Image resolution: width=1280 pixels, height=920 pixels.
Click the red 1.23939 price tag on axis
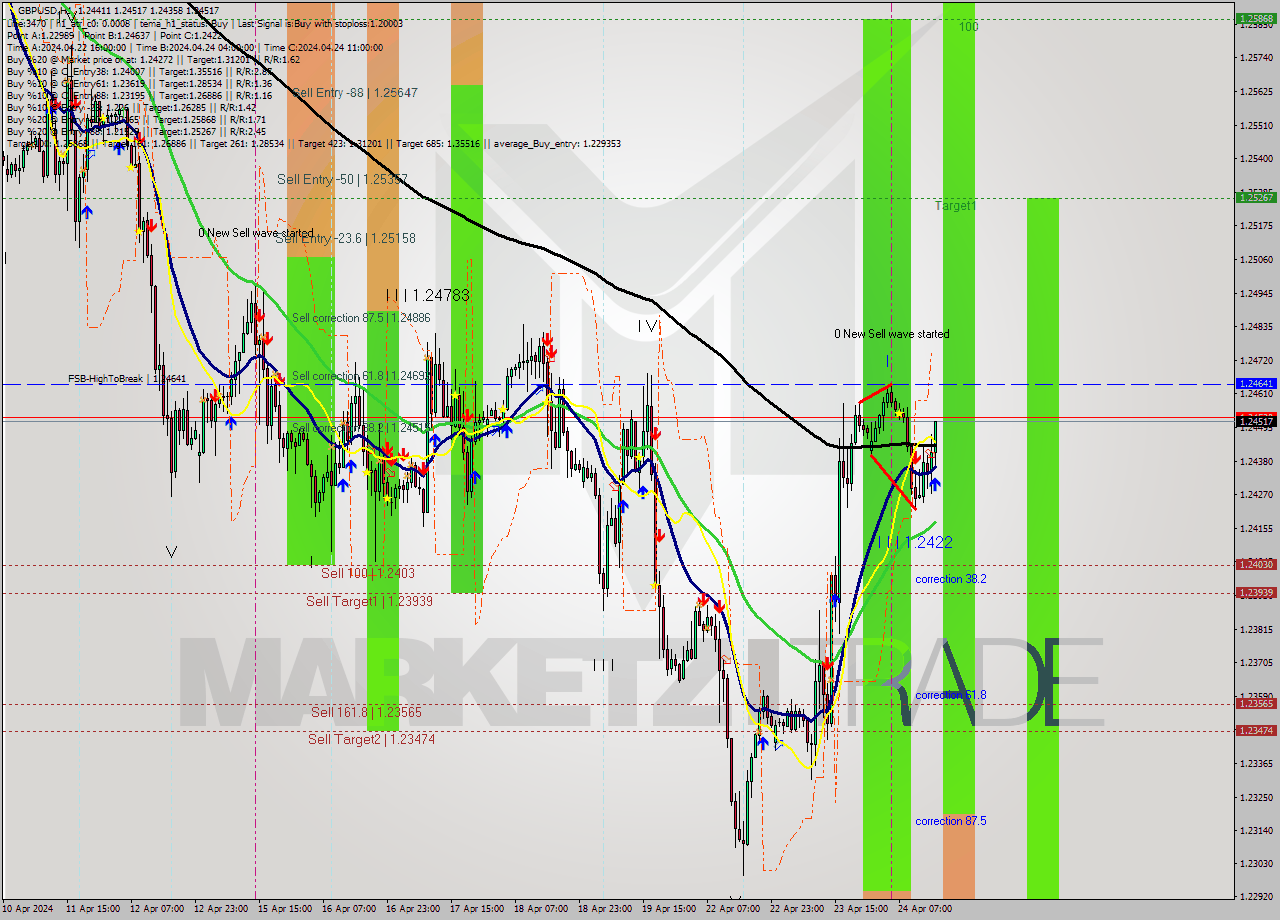click(x=1255, y=592)
